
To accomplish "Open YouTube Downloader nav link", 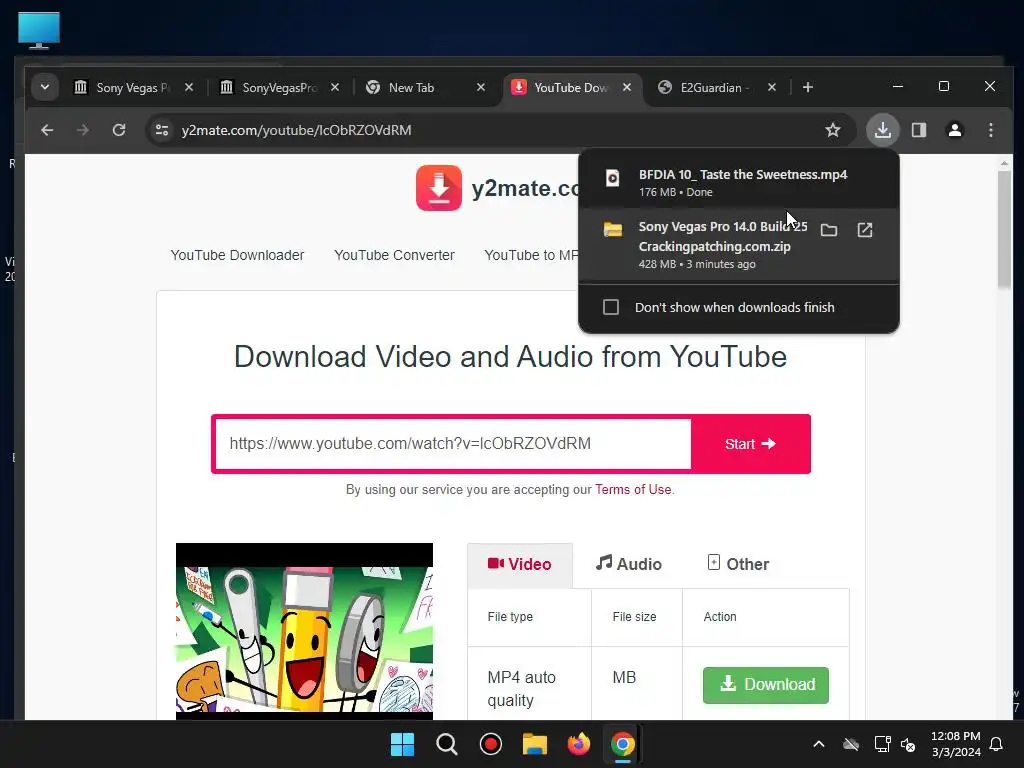I will (237, 255).
